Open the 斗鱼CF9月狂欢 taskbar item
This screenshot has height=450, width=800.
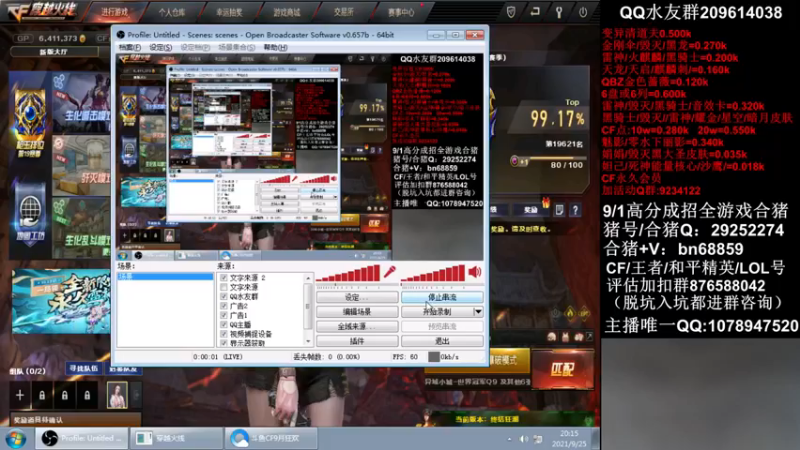pos(271,438)
